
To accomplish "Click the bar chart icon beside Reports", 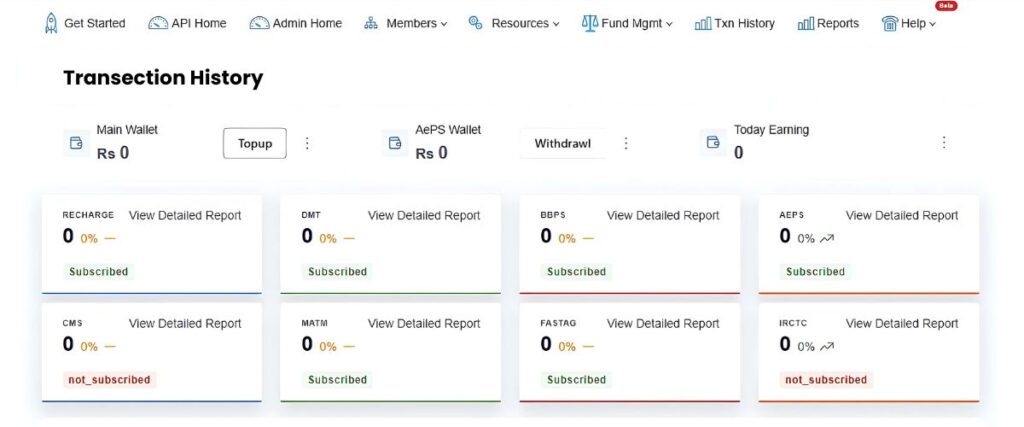I will pyautogui.click(x=805, y=23).
